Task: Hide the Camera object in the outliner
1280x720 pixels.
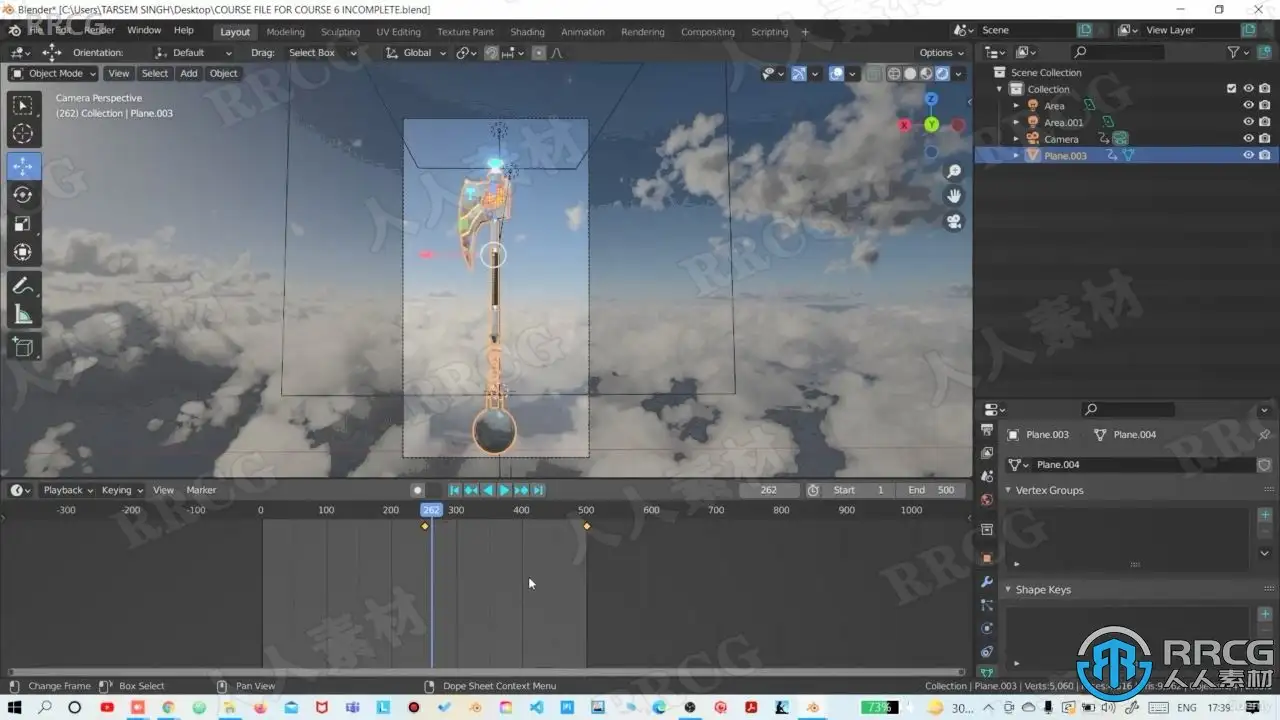Action: (1248, 139)
